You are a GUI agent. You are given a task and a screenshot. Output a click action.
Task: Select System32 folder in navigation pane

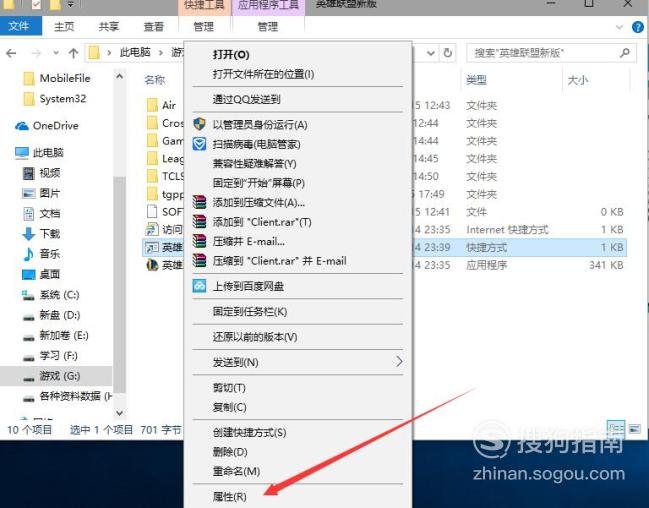tap(55, 99)
